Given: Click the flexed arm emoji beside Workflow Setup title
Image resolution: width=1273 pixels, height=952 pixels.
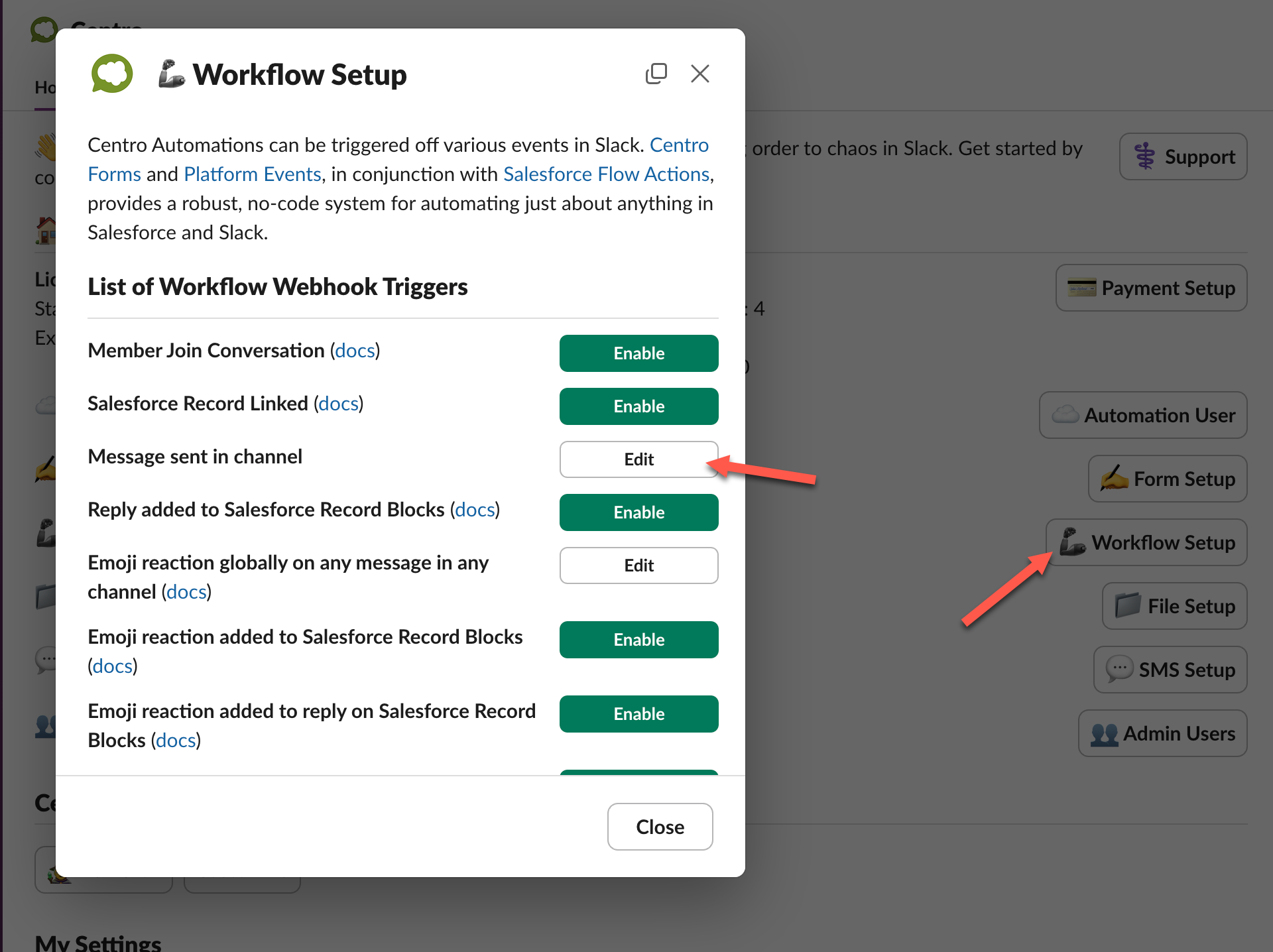Looking at the screenshot, I should click(x=171, y=74).
